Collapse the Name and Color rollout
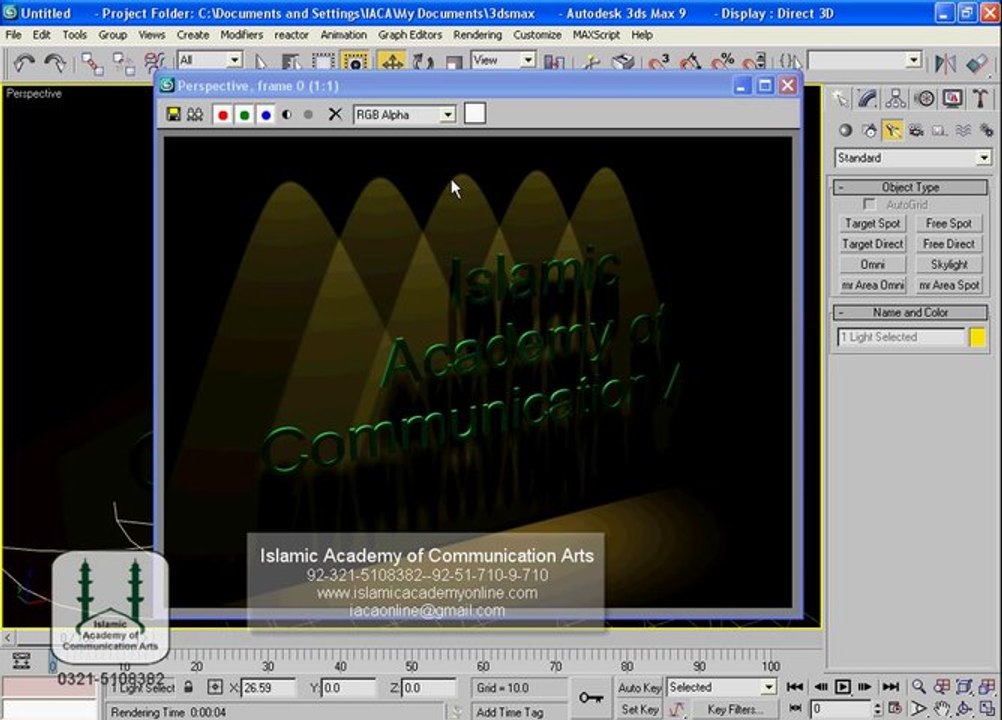The image size is (1002, 720). pos(911,312)
